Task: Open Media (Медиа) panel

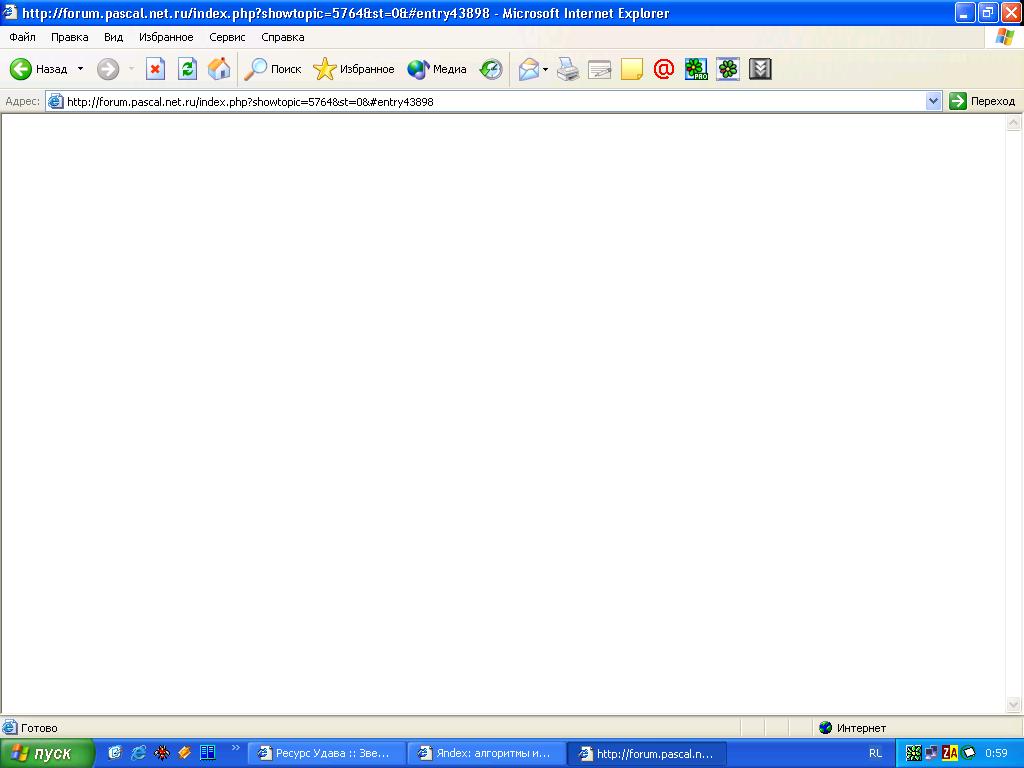Action: [437, 69]
